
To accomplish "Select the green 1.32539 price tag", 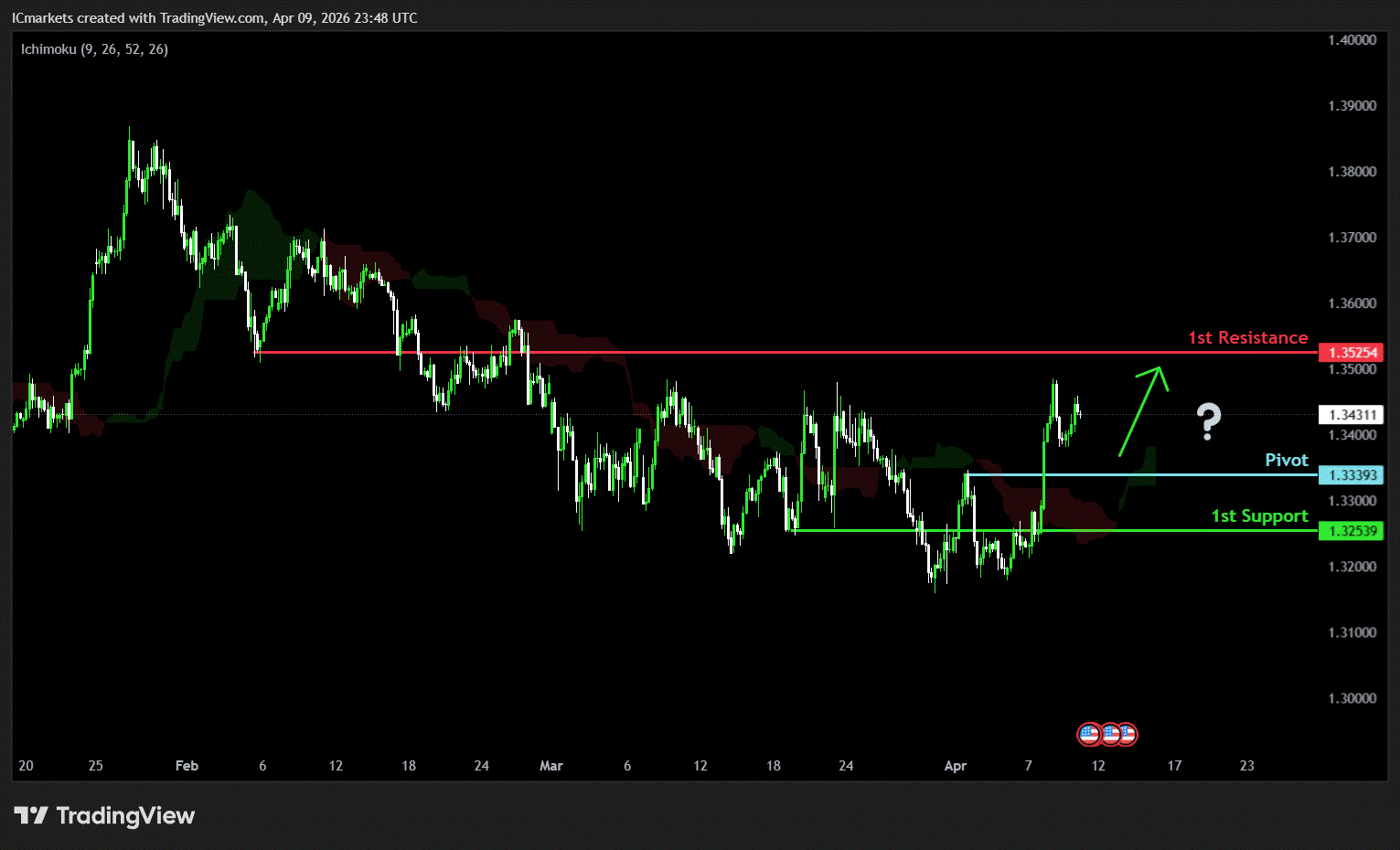I will [x=1351, y=531].
